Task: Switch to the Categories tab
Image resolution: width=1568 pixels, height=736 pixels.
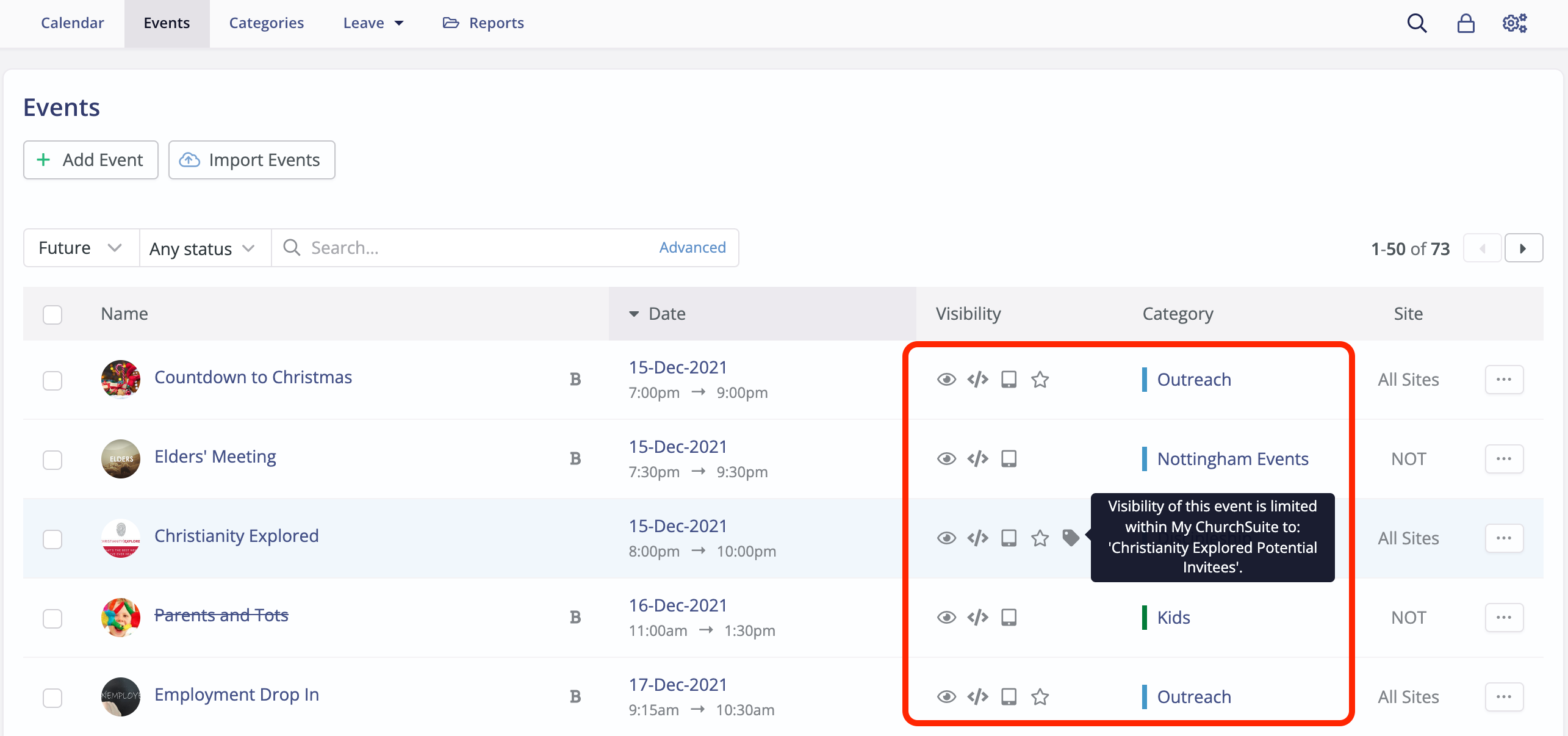Action: (x=266, y=23)
